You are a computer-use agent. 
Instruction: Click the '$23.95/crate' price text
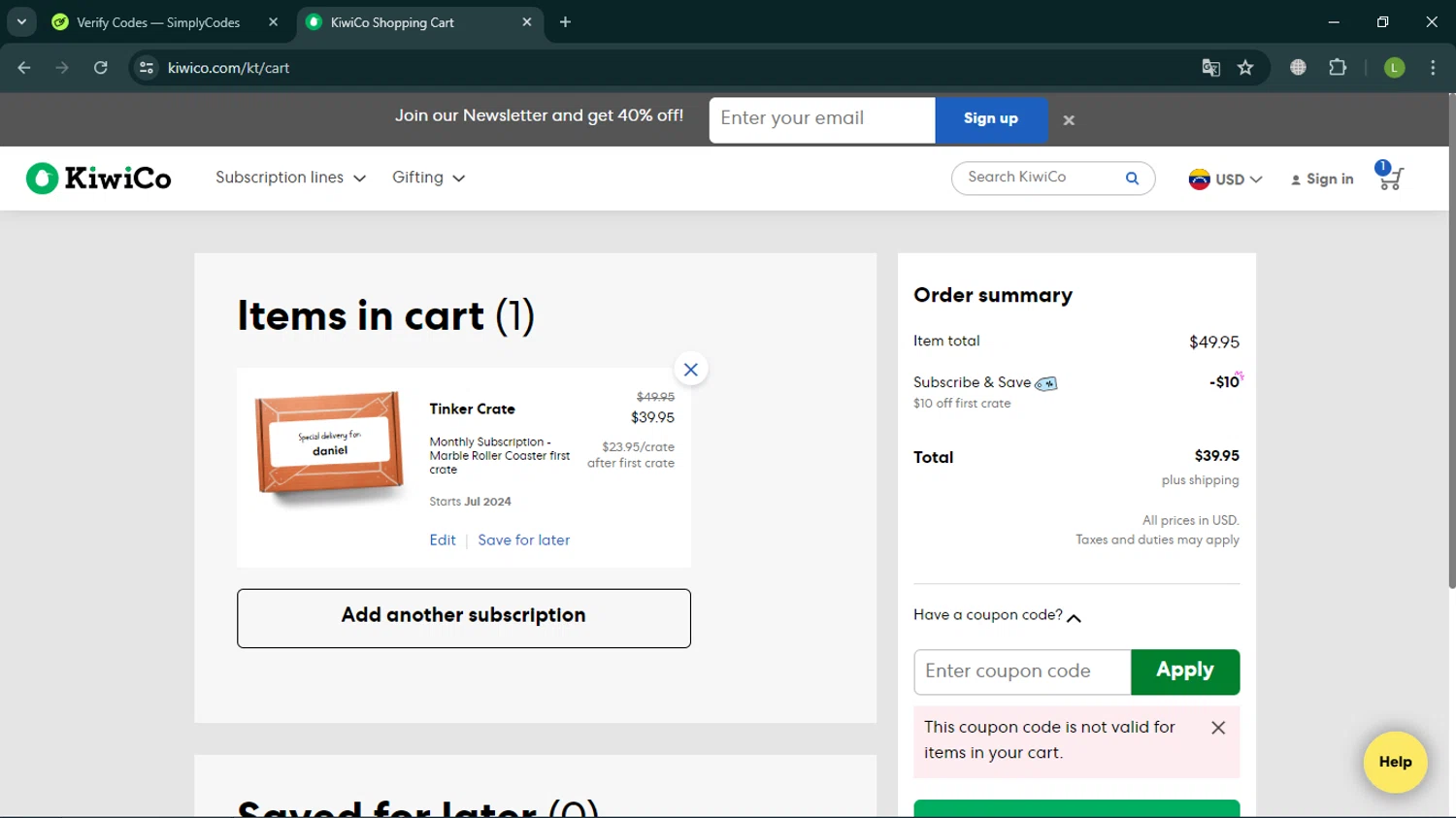point(638,447)
